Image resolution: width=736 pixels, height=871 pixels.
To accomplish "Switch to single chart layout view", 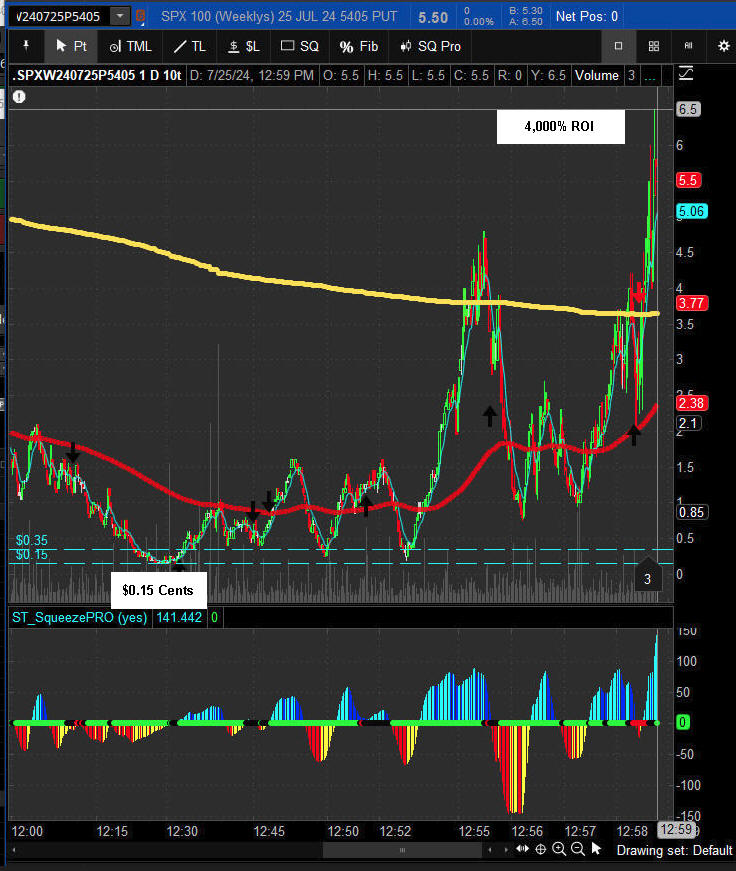I will [618, 46].
